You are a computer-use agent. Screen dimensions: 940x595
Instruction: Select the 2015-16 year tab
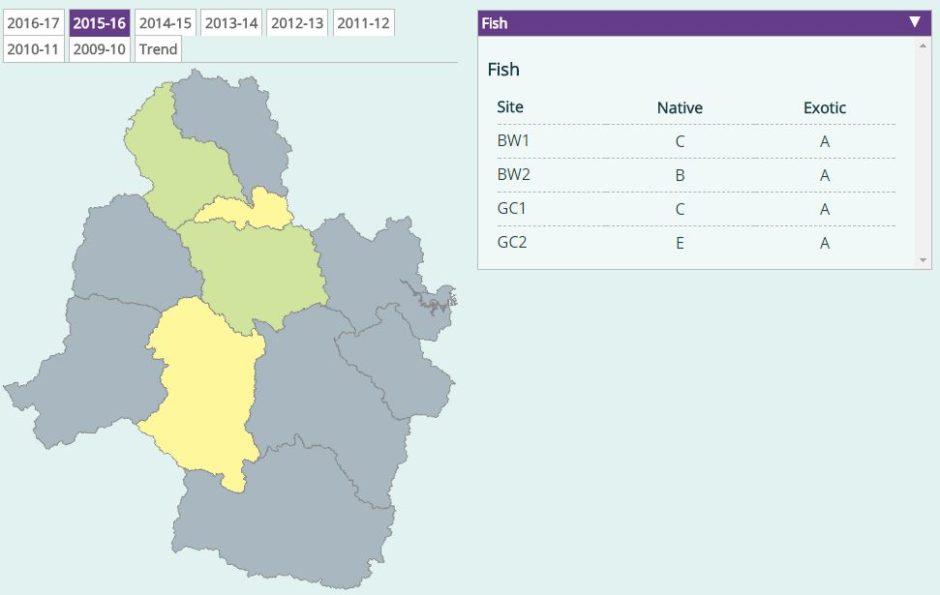[x=99, y=23]
